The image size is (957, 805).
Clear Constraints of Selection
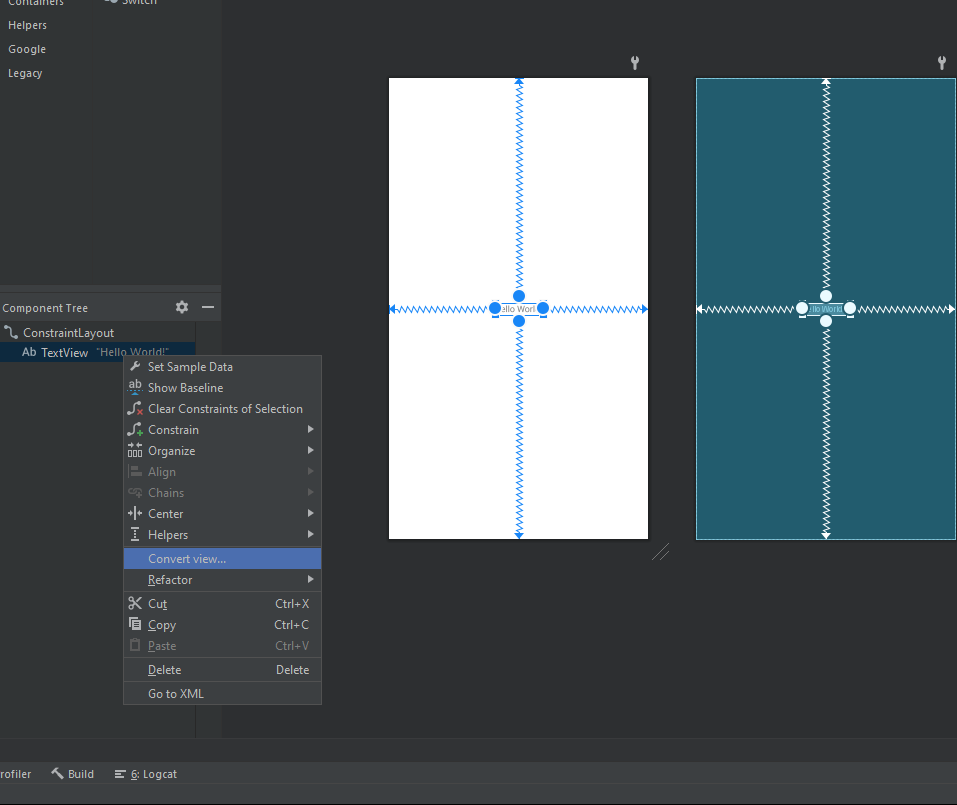point(225,409)
